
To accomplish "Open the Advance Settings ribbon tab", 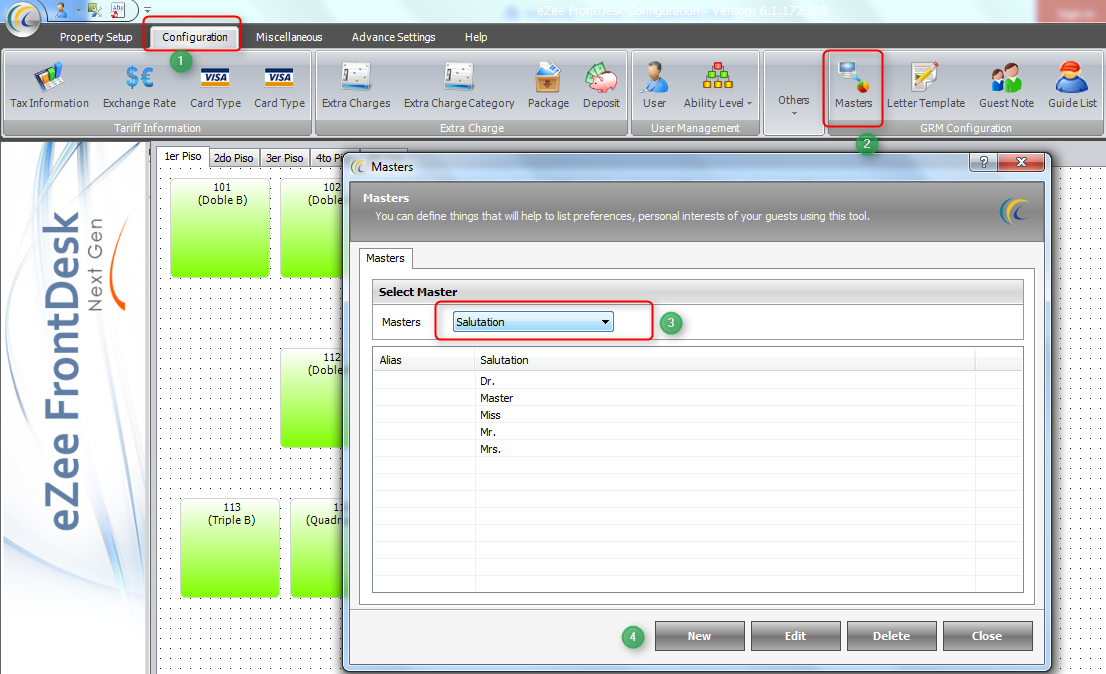I will coord(394,37).
